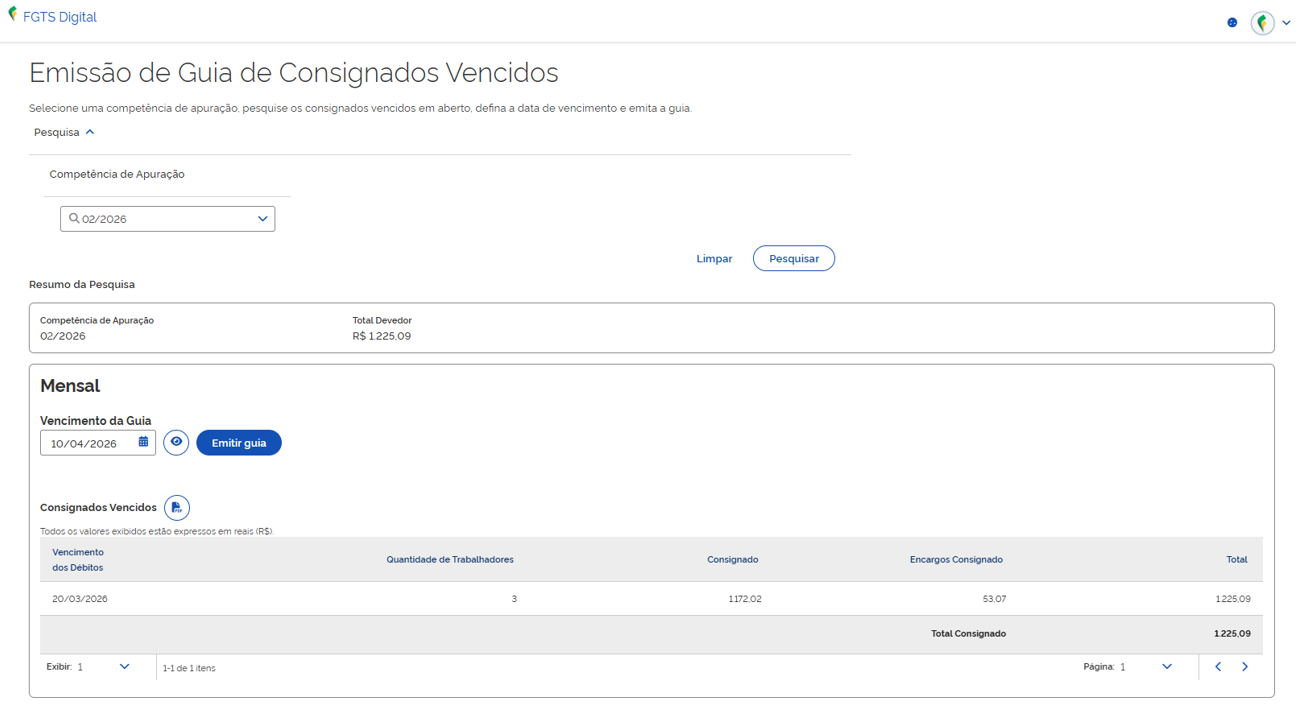Clear the search with Limpar
The width and height of the screenshot is (1296, 708).
(714, 258)
